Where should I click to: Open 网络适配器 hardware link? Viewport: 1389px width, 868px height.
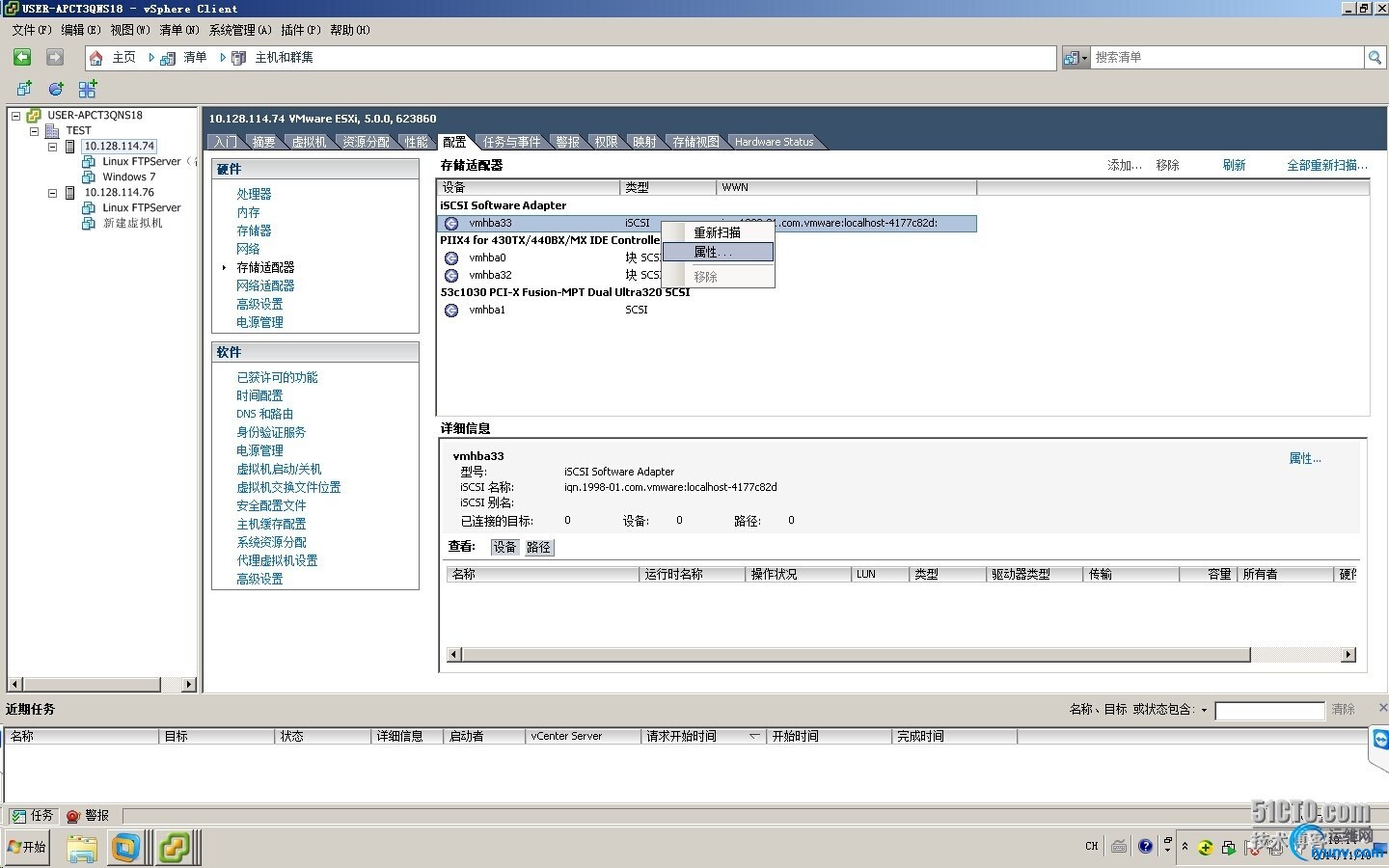265,285
